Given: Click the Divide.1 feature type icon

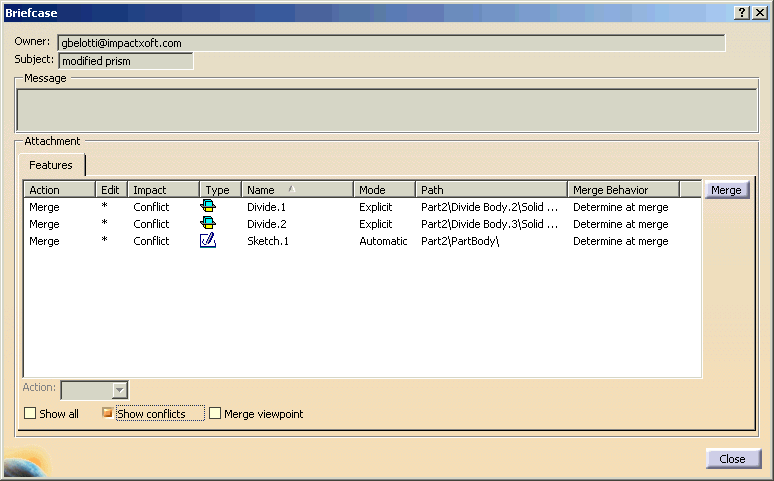Looking at the screenshot, I should pyautogui.click(x=208, y=207).
